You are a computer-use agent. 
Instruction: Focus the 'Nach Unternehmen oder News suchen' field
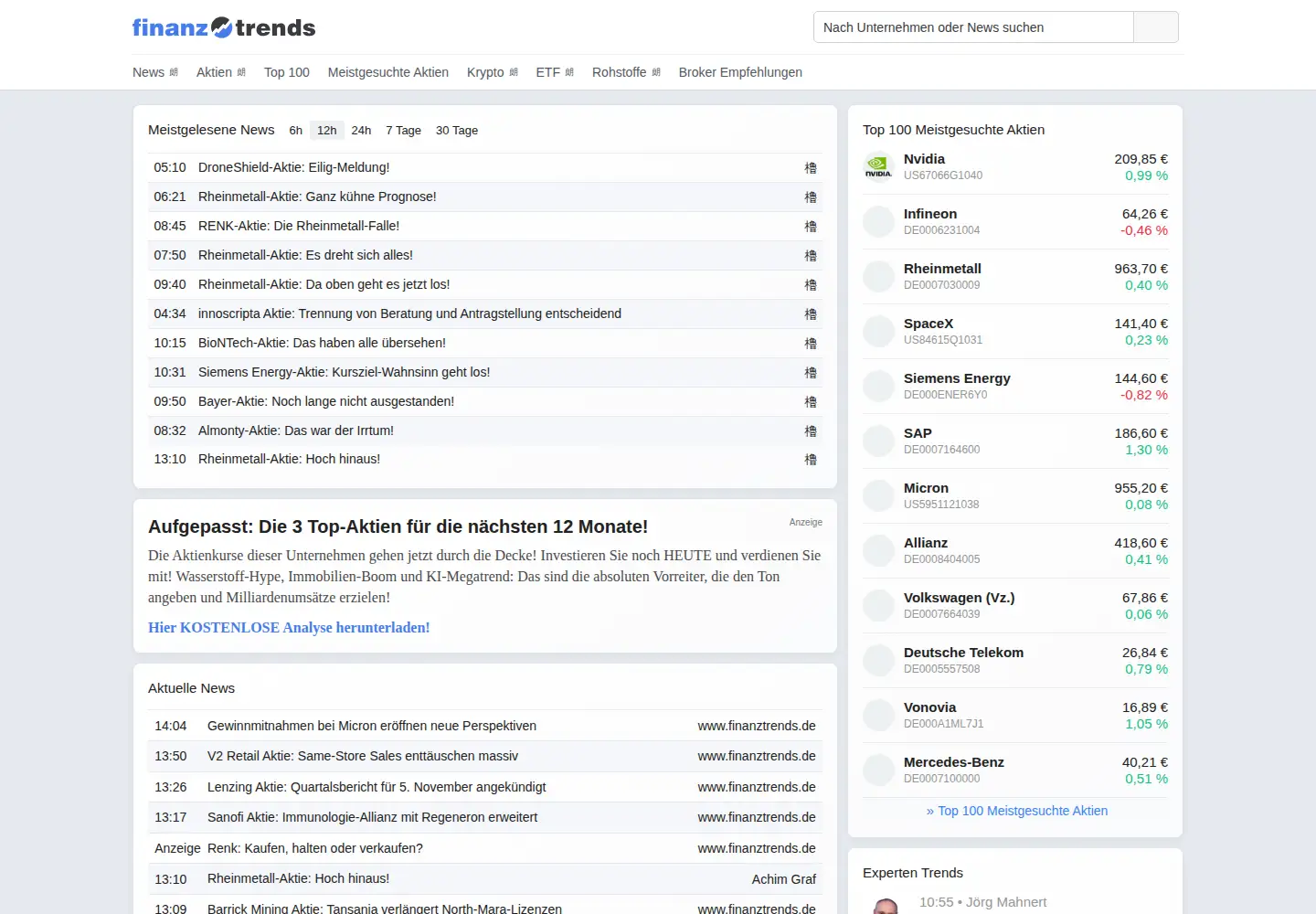(x=973, y=27)
